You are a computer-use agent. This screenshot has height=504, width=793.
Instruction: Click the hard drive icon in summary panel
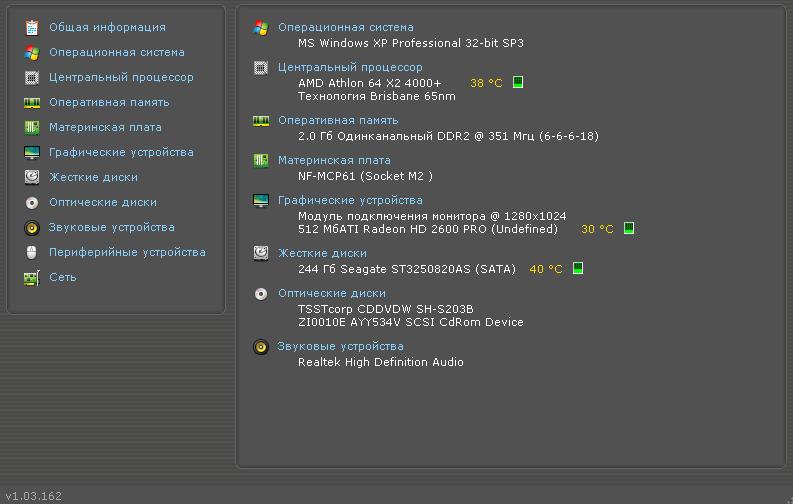coord(261,253)
